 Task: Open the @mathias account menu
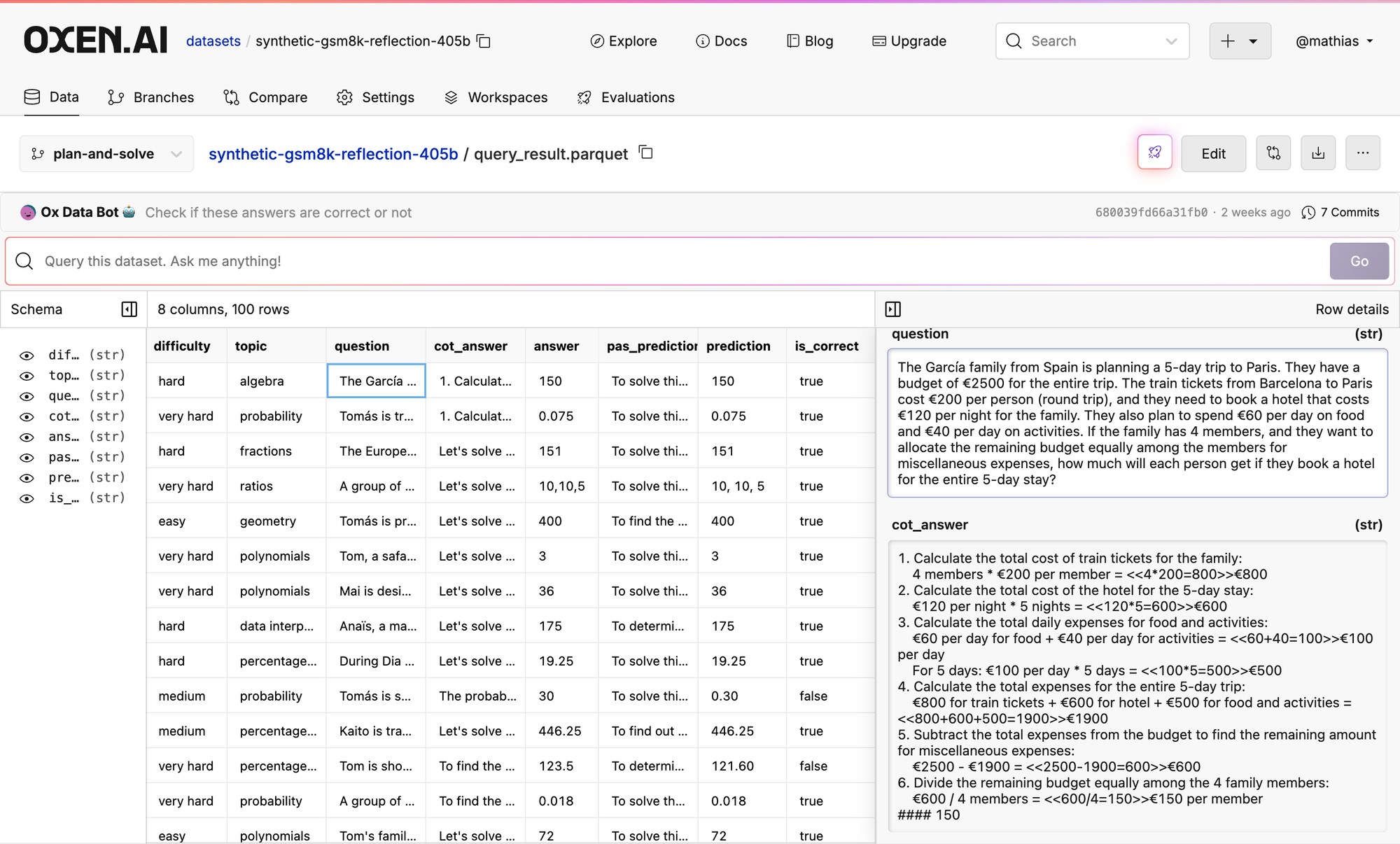(1334, 41)
